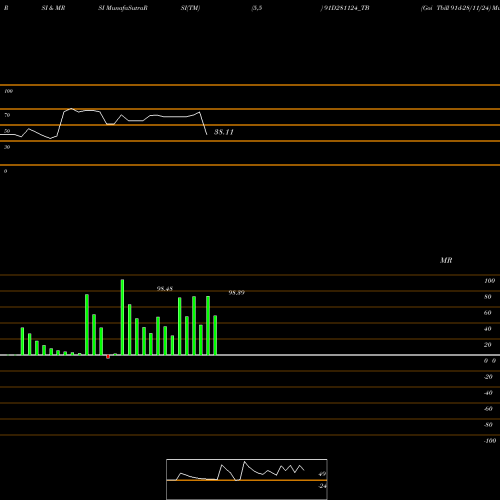Click the 'SI(TM)' header label
Image resolution: width=500 pixels, height=500 pixels.
[190, 8]
